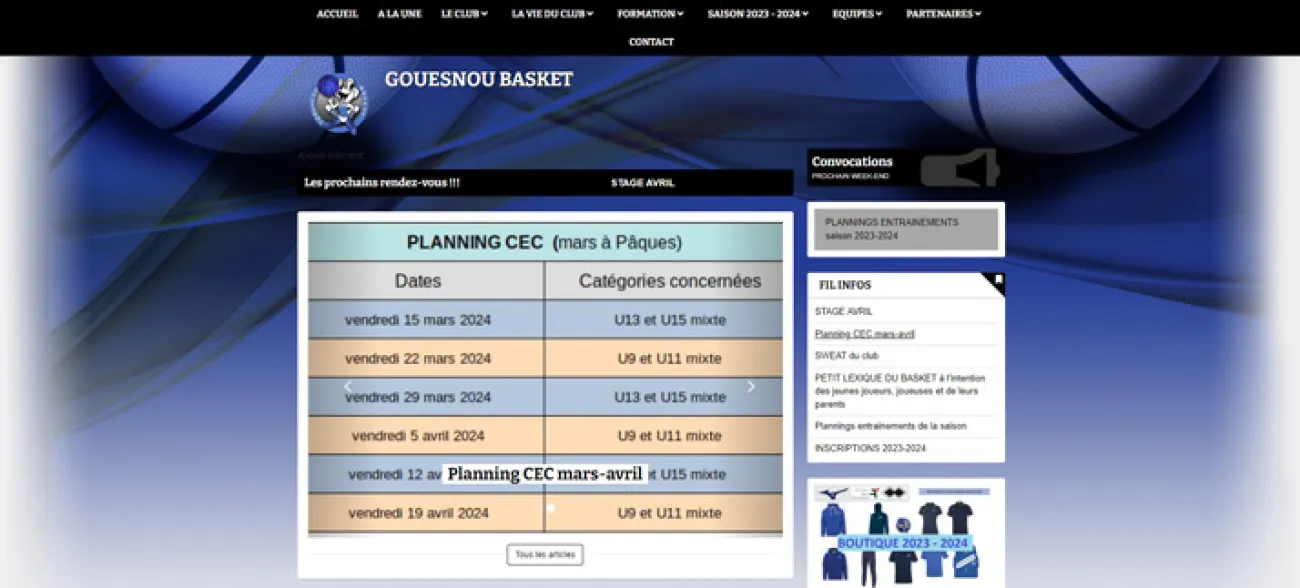The width and height of the screenshot is (1300, 588).
Task: Expand the LE CLUB dropdown menu
Action: coord(464,14)
